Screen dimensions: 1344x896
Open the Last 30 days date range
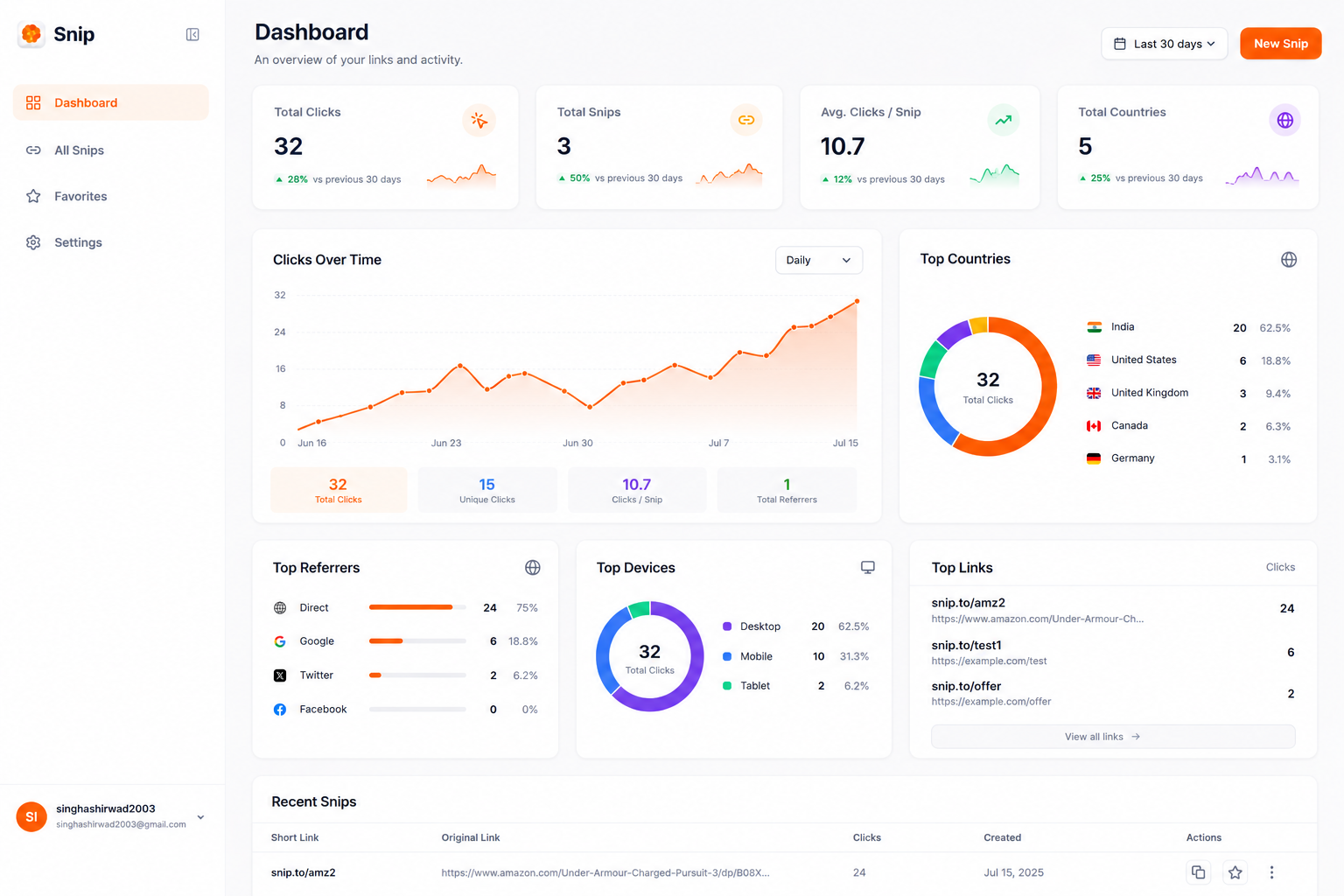(x=1164, y=44)
